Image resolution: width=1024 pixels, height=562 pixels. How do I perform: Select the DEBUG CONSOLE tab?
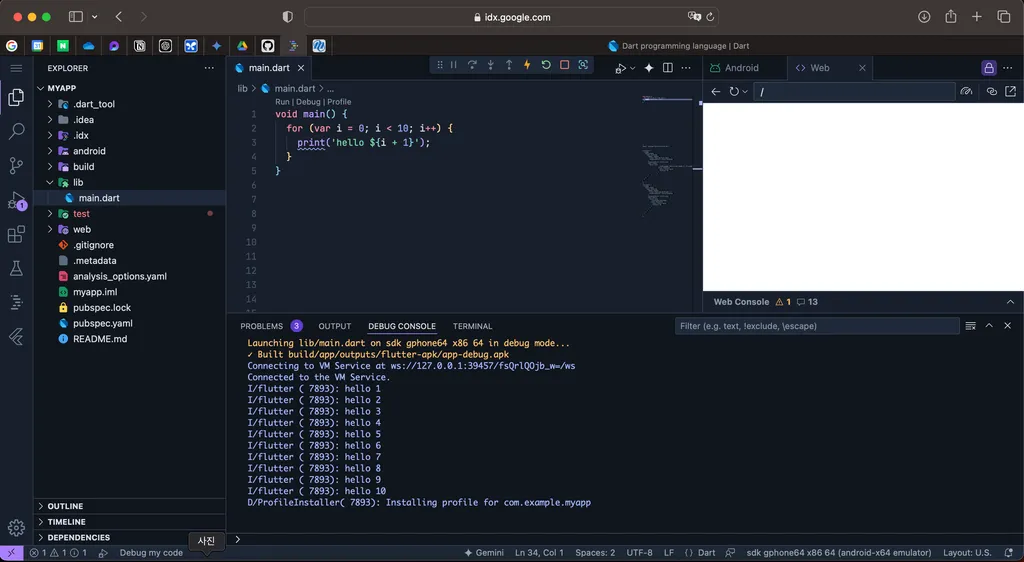(402, 326)
